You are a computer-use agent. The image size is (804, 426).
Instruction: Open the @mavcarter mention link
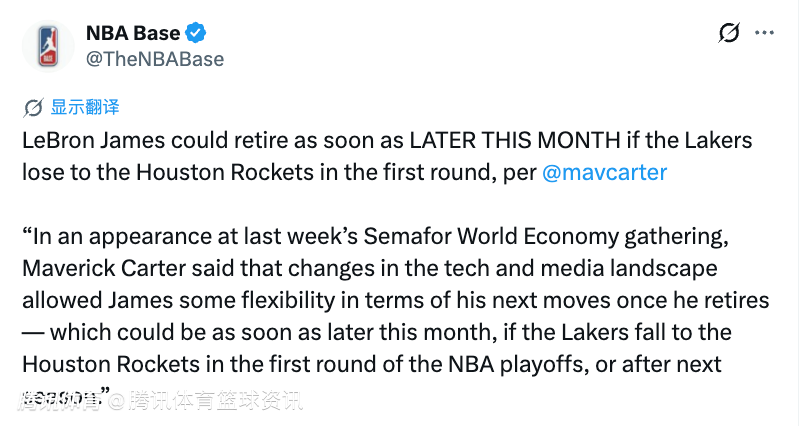point(604,172)
